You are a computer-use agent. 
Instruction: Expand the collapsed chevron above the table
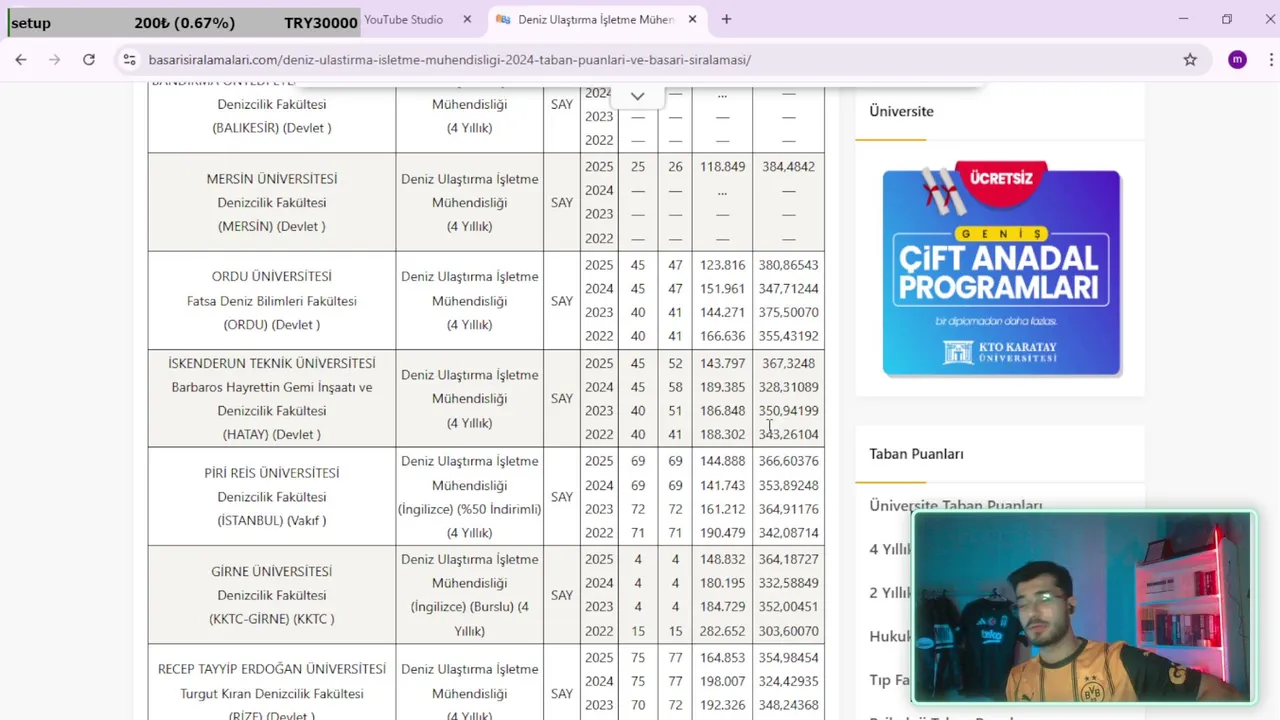click(x=637, y=96)
